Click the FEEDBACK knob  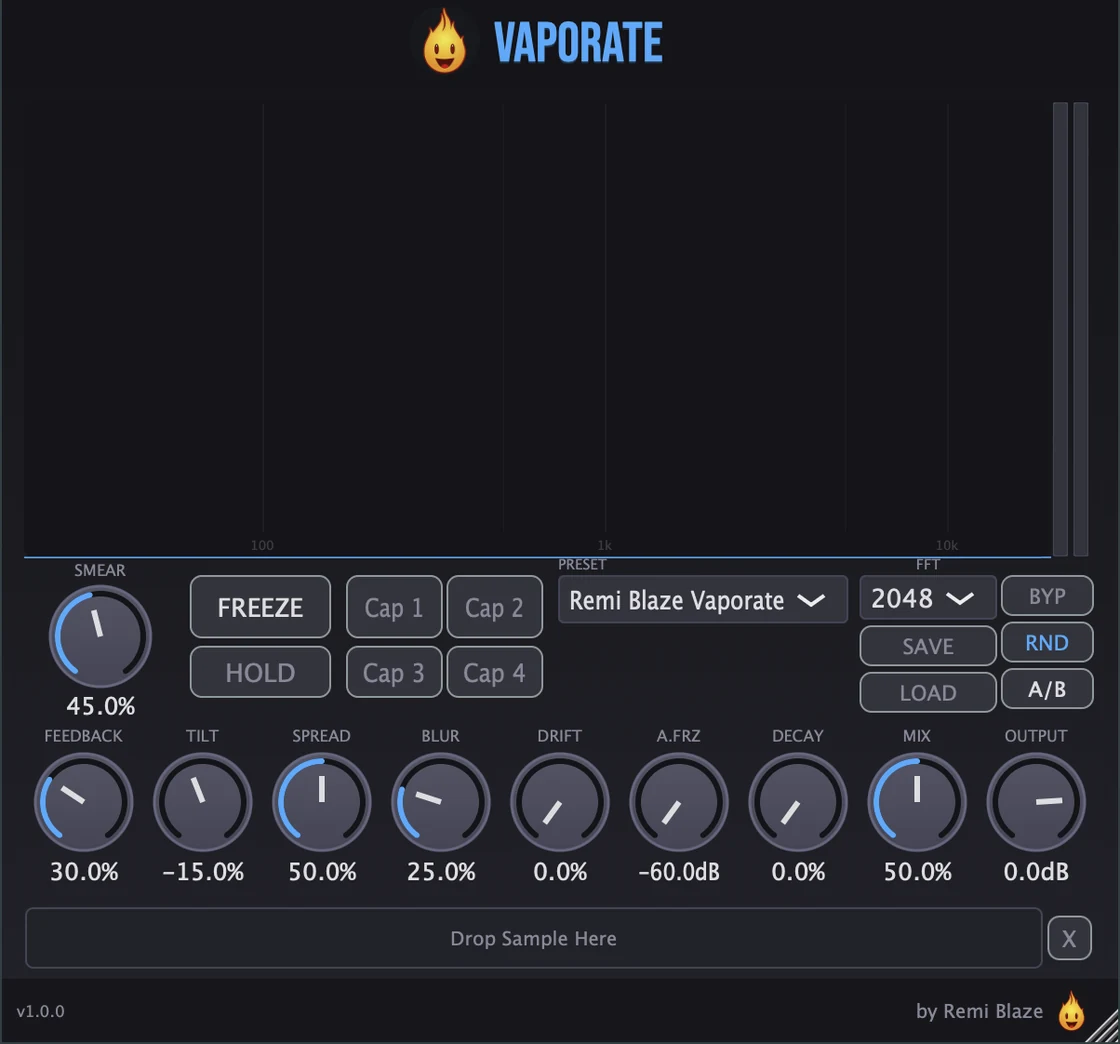[x=84, y=802]
